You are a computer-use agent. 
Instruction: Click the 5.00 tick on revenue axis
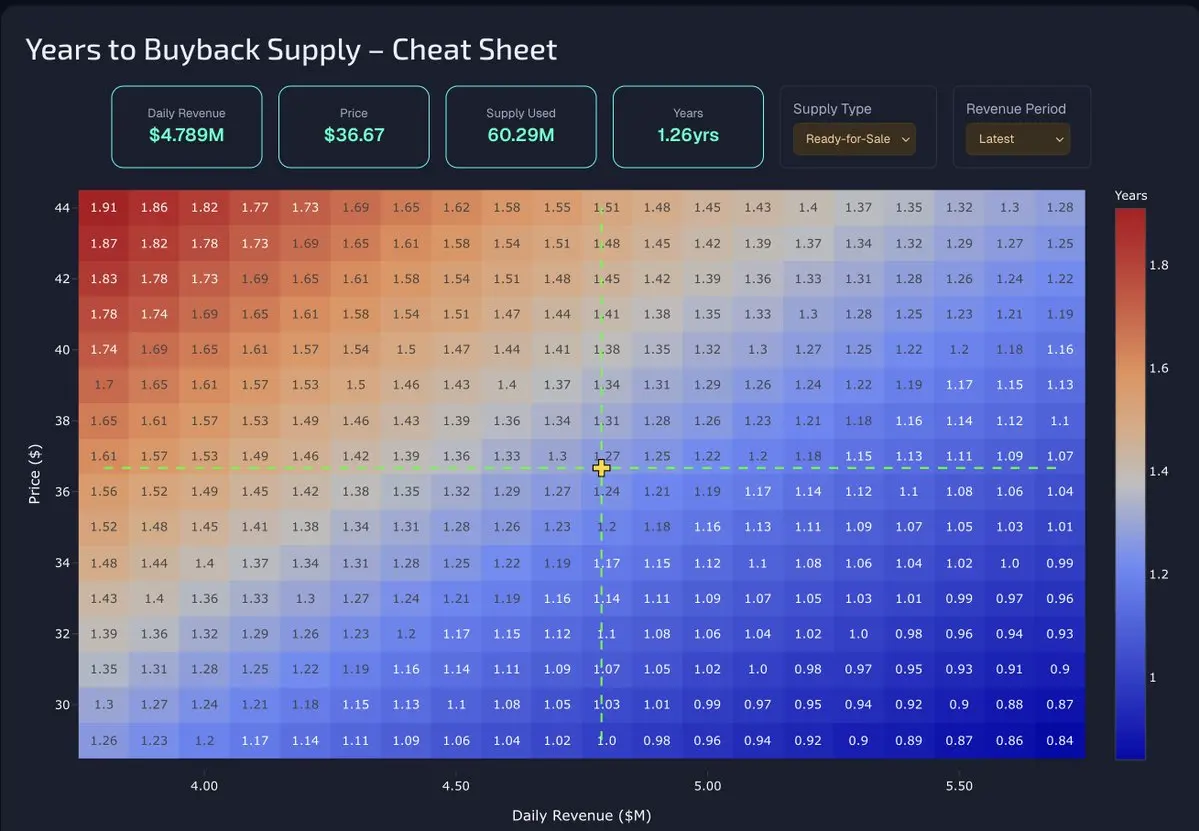tap(707, 786)
